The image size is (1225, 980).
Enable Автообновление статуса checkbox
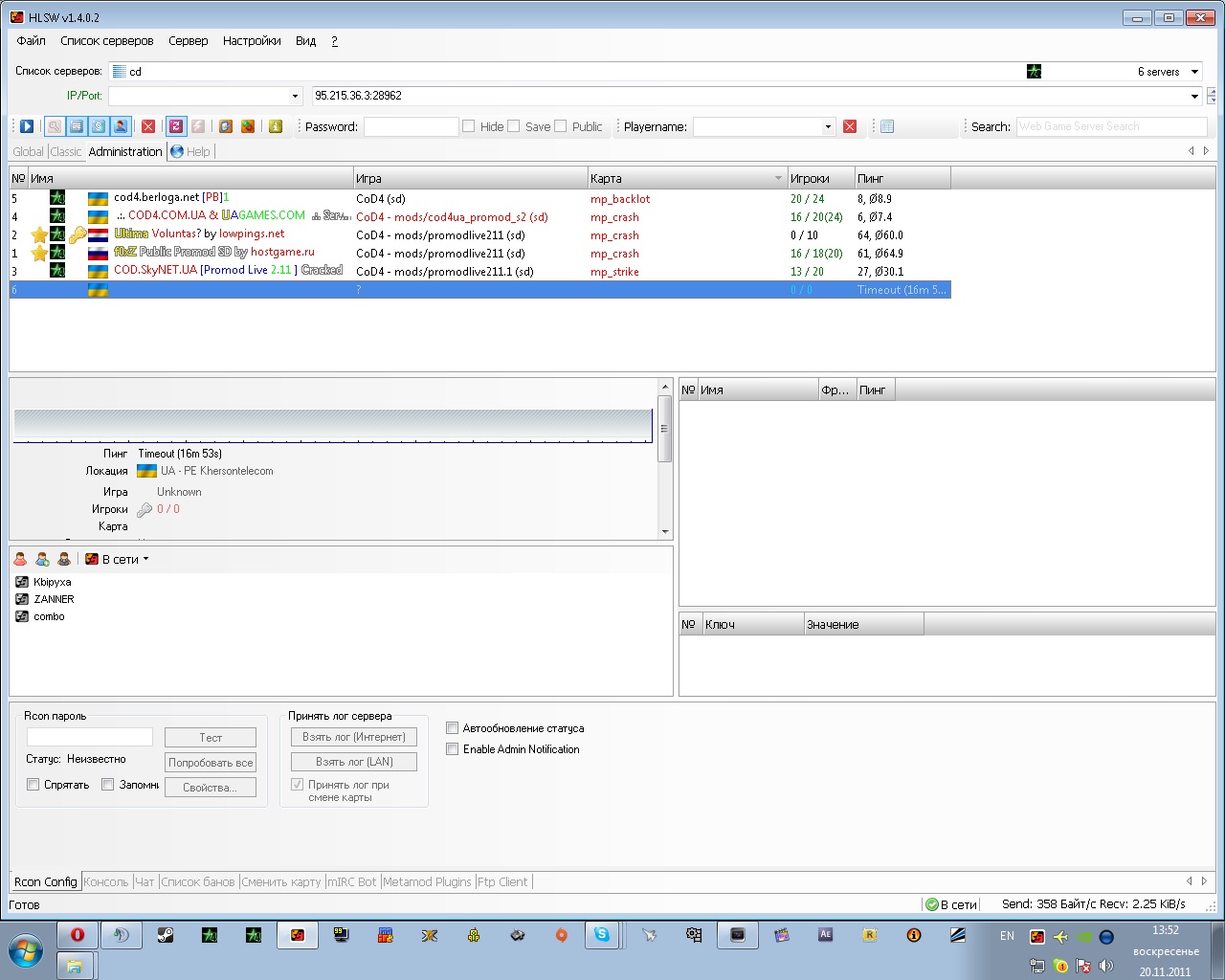click(453, 728)
